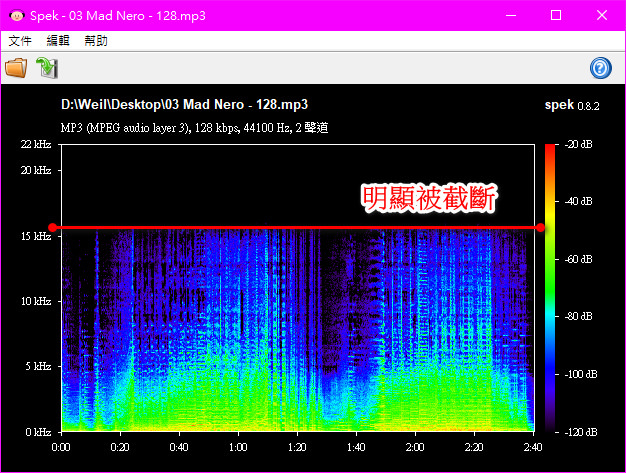Close the Spek window
Viewport: 626px width, 473px height.
click(x=602, y=15)
